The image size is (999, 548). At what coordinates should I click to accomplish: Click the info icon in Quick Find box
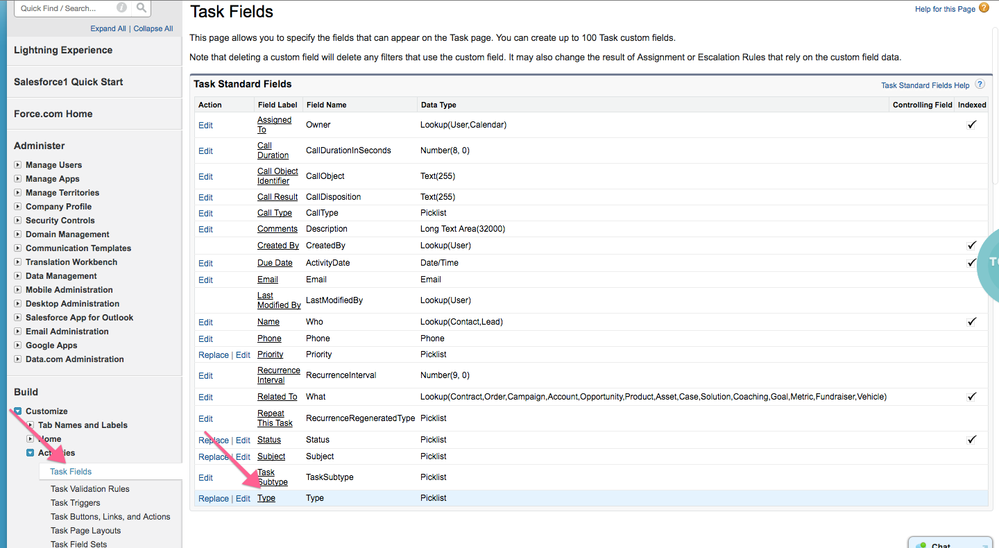(121, 8)
